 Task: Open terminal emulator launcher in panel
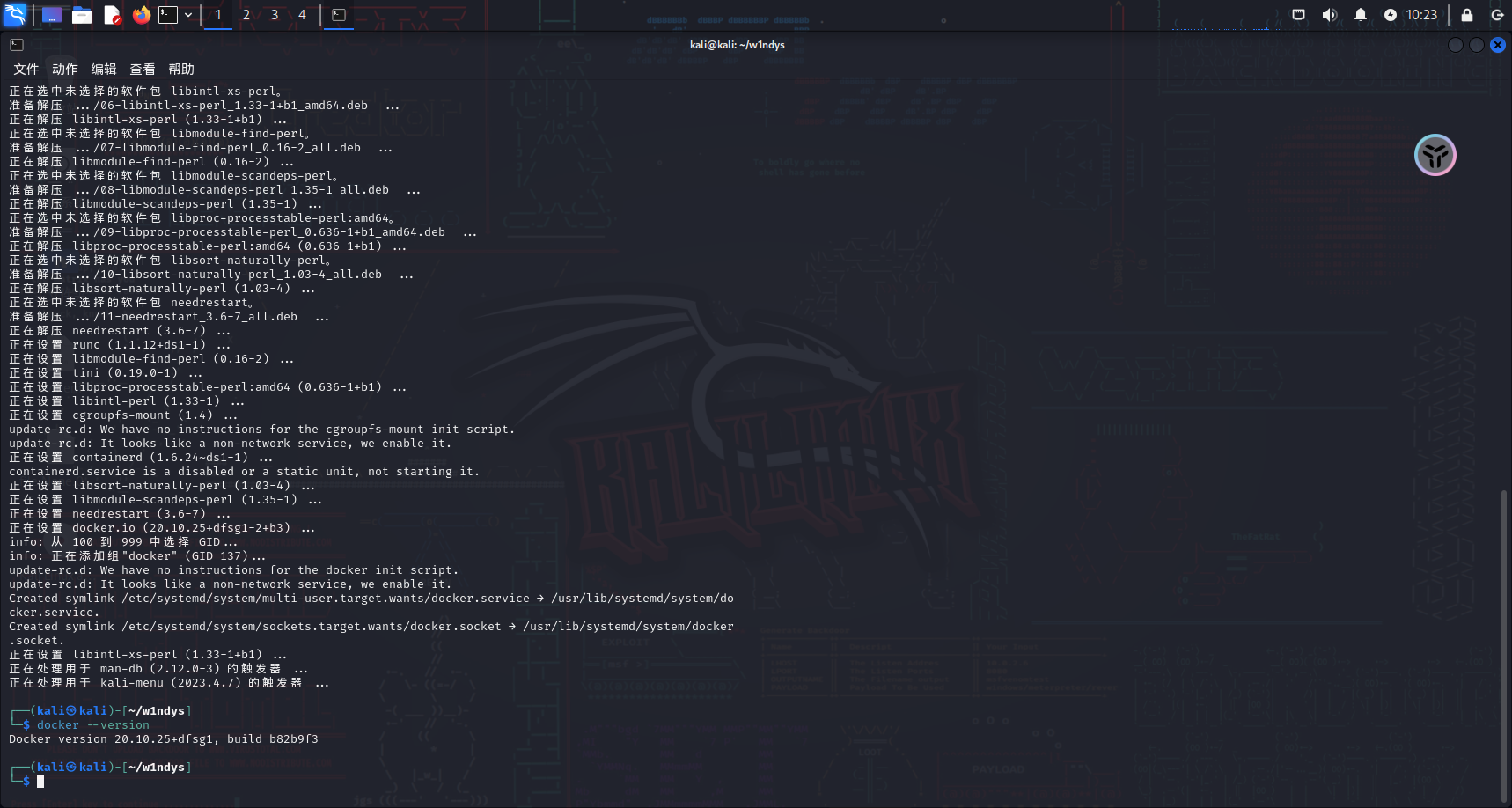click(168, 15)
